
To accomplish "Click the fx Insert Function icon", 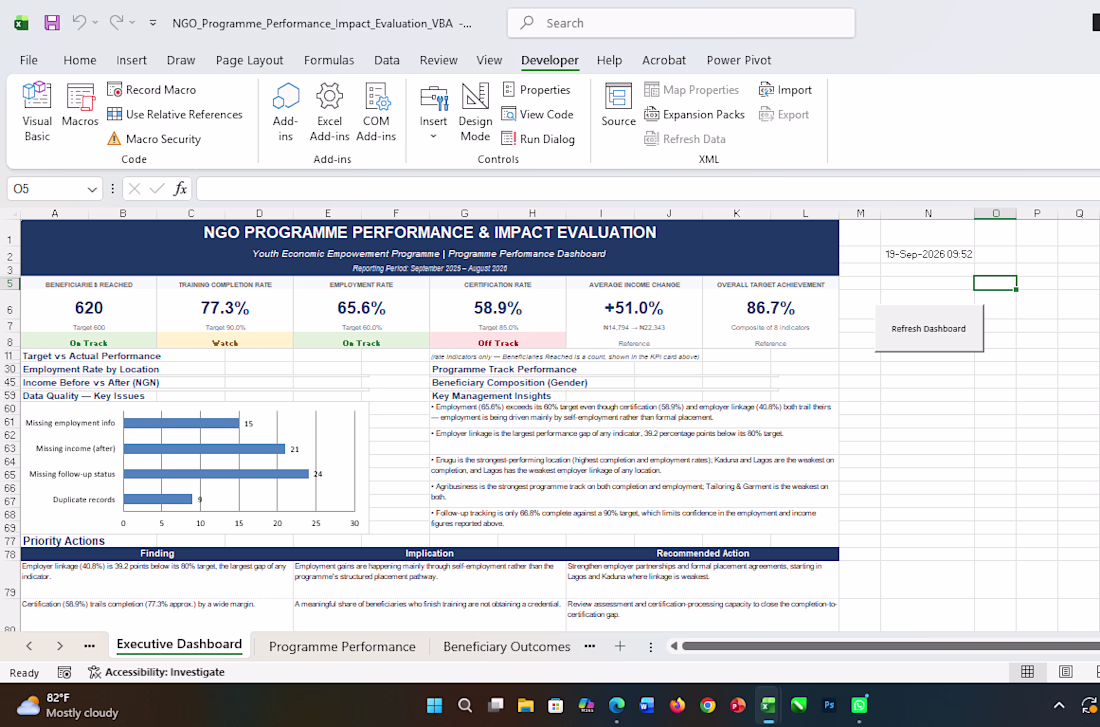I will [x=180, y=189].
